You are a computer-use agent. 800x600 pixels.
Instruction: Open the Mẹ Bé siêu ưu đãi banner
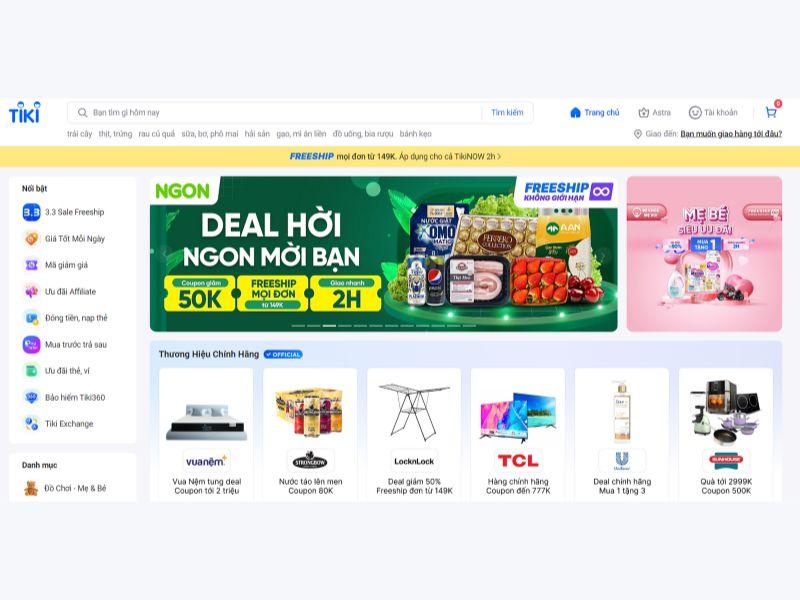704,254
